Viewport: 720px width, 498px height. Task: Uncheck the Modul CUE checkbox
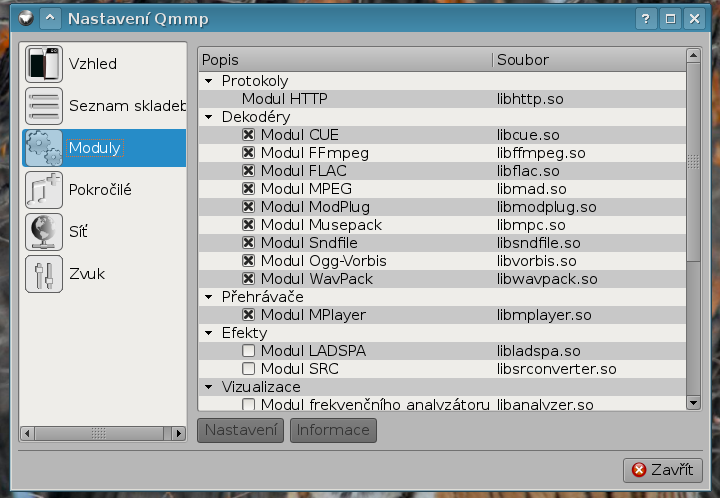[248, 134]
